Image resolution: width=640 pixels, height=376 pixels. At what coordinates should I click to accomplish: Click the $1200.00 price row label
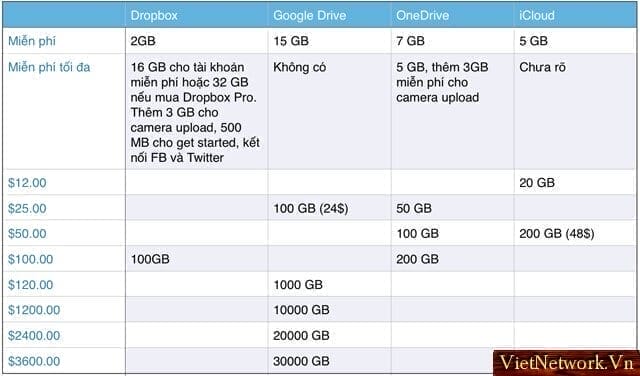point(34,310)
